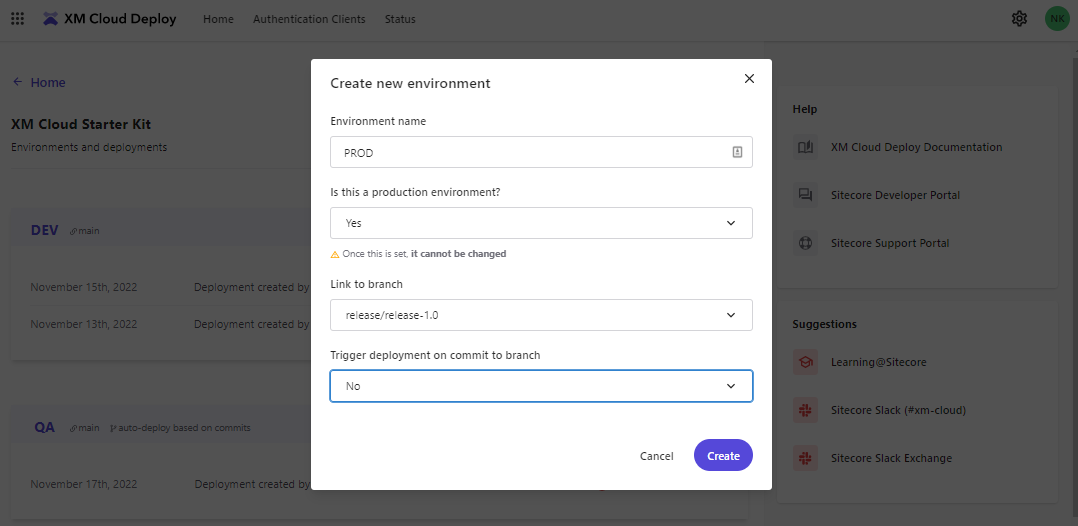
Task: Click the Sitecore Slack (#xm-cloud) icon
Action: [805, 410]
